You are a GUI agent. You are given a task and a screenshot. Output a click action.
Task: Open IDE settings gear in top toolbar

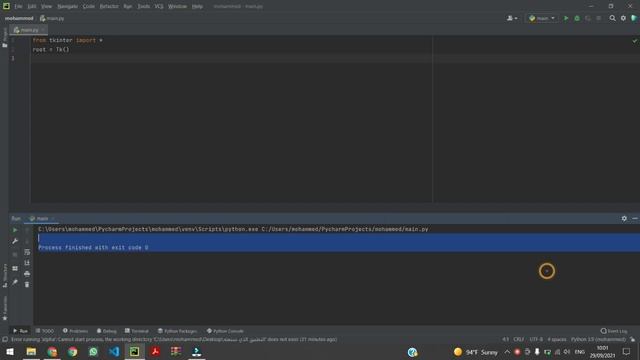pyautogui.click(x=623, y=18)
